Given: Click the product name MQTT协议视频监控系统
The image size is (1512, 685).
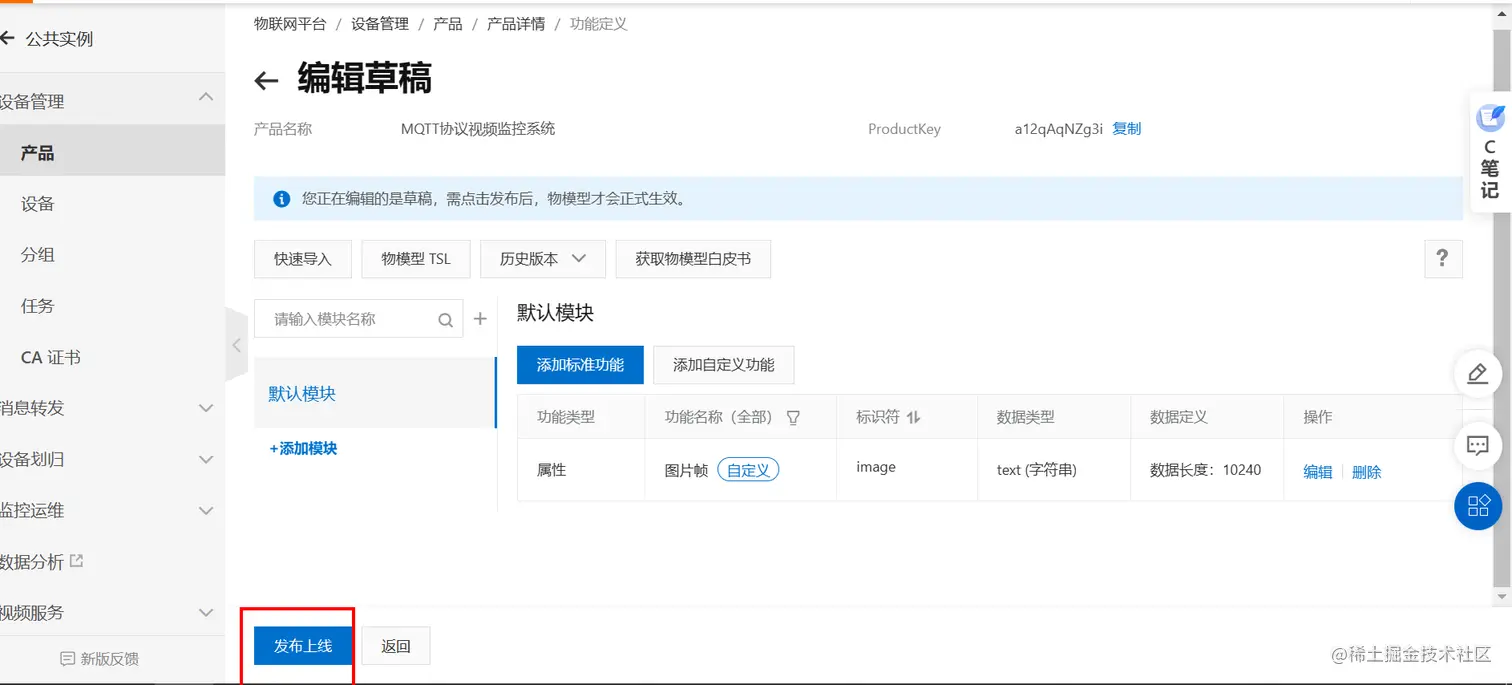Looking at the screenshot, I should (x=478, y=129).
